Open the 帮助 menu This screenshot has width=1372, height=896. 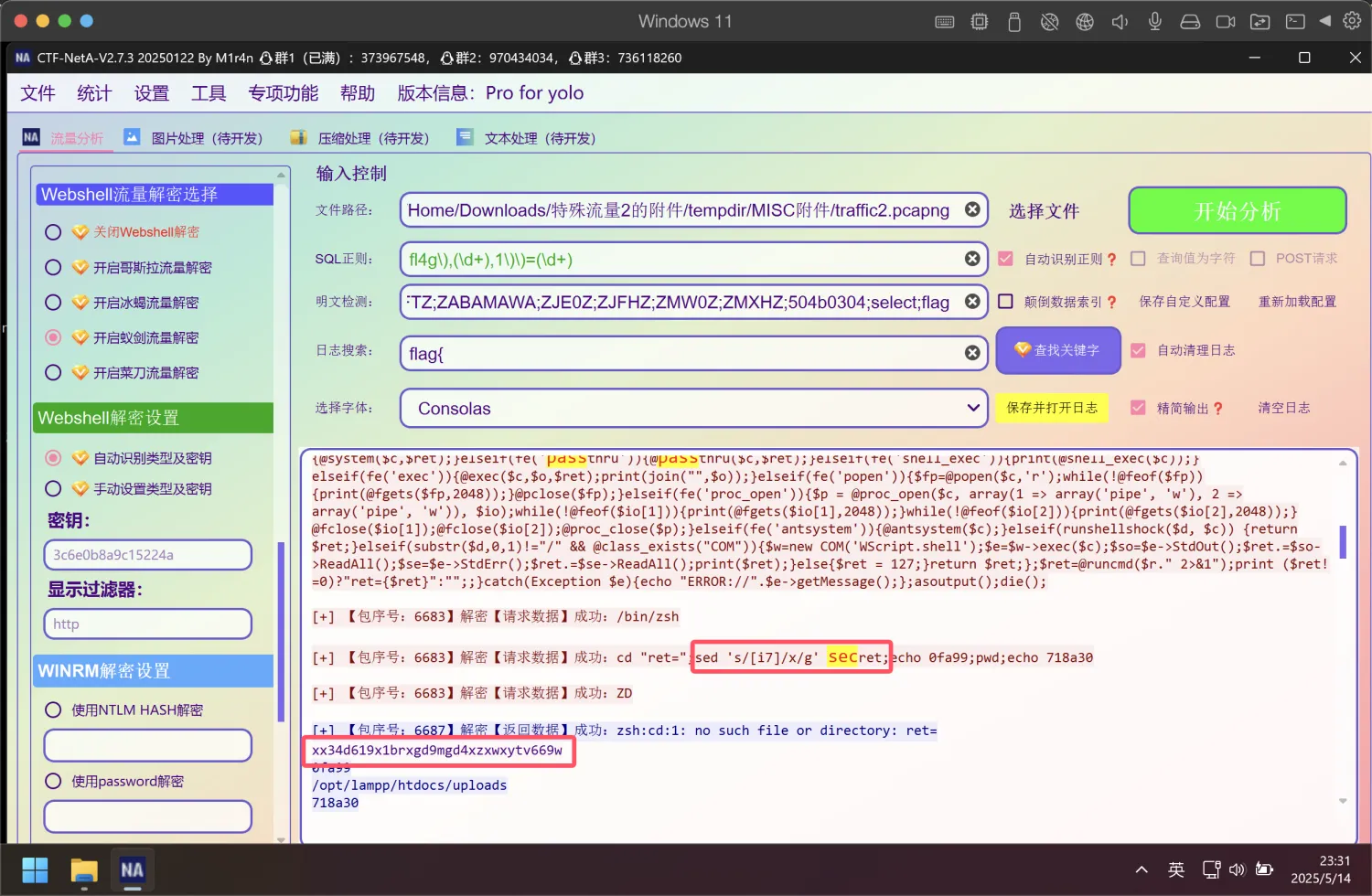358,93
